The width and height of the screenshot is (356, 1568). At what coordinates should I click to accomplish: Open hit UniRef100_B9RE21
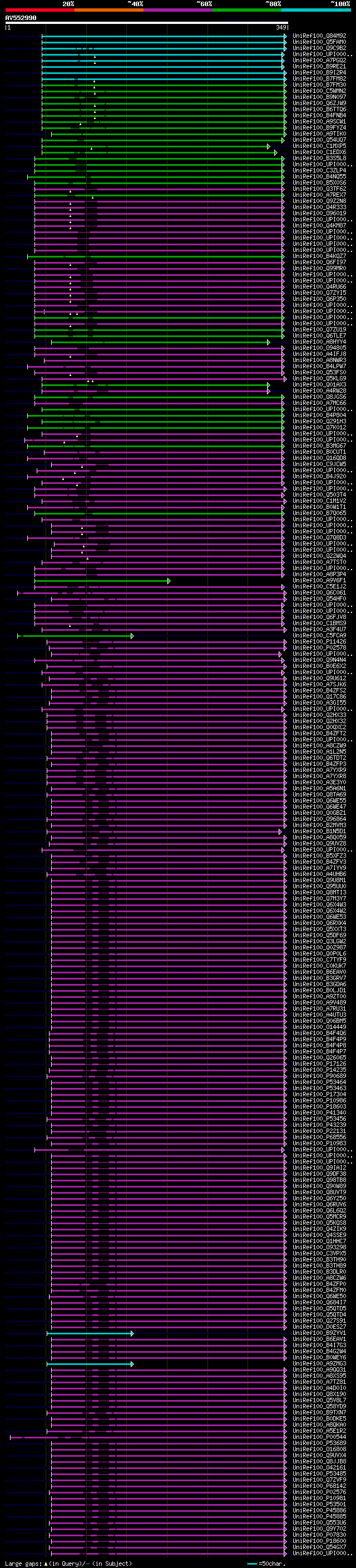point(319,66)
